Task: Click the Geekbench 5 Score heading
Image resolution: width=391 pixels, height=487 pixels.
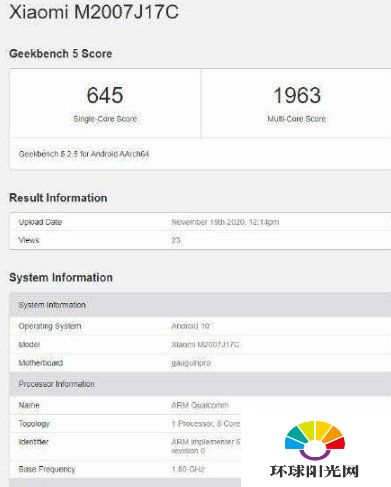Action: pyautogui.click(x=61, y=54)
